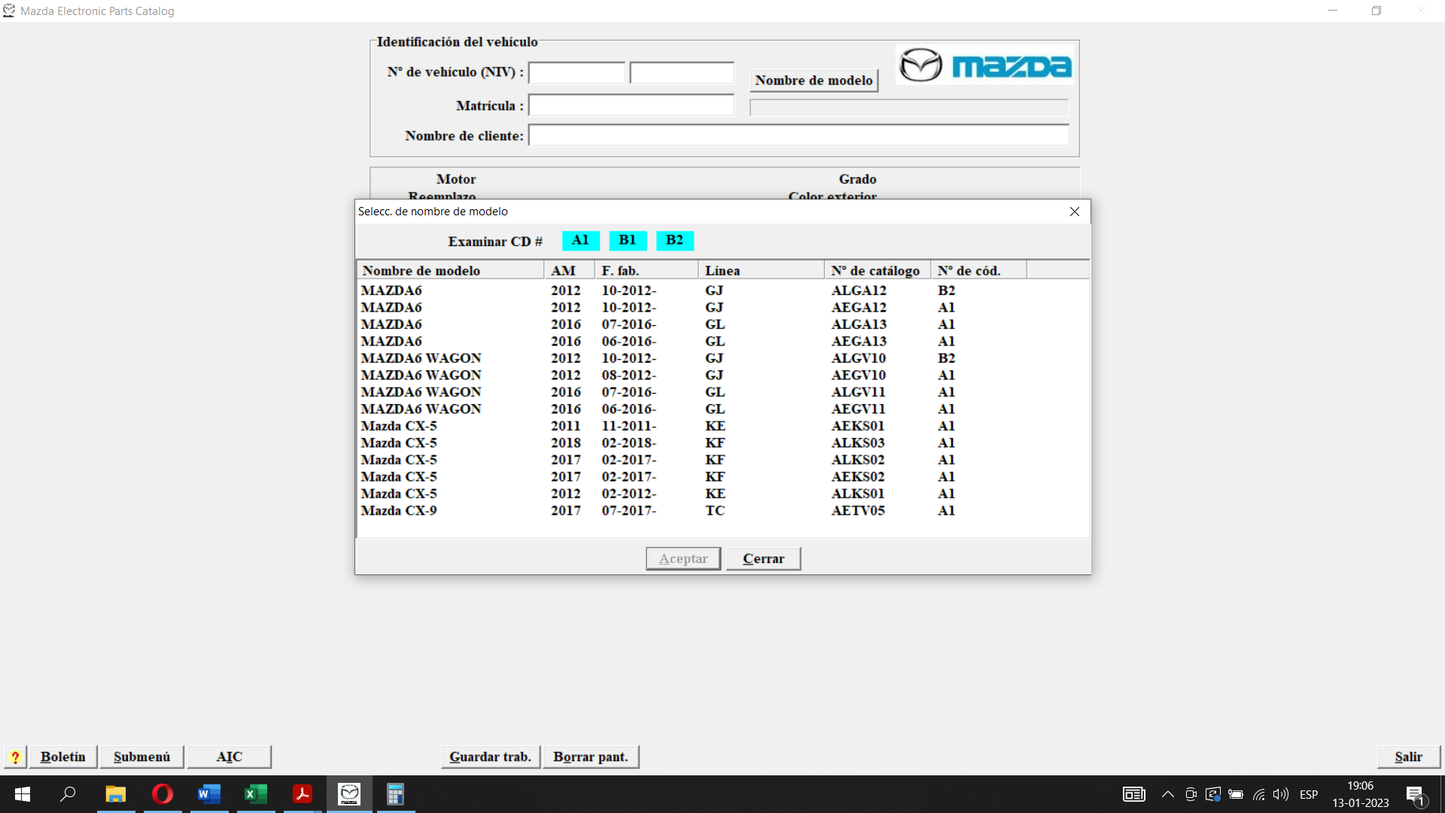Focus first NIV vehicle number field
The width and height of the screenshot is (1445, 813).
(x=577, y=72)
